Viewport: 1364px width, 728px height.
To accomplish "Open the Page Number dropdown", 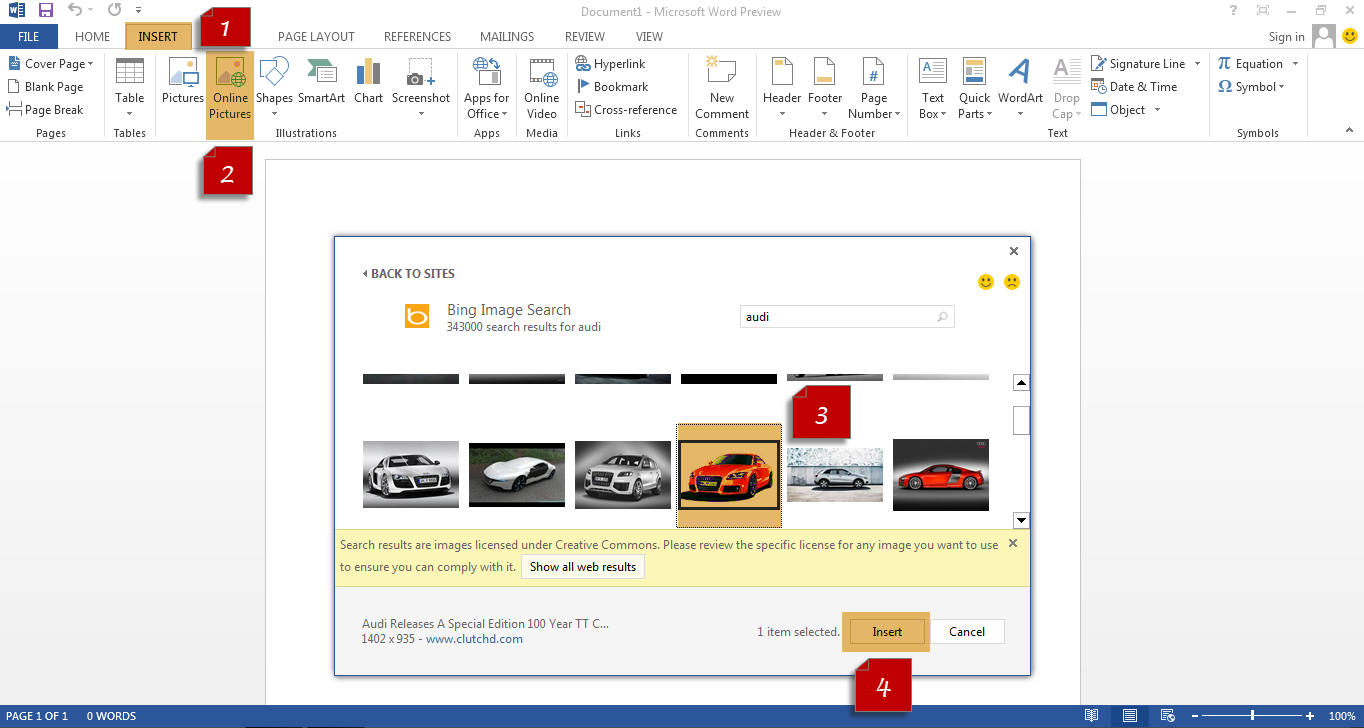I will (x=874, y=88).
